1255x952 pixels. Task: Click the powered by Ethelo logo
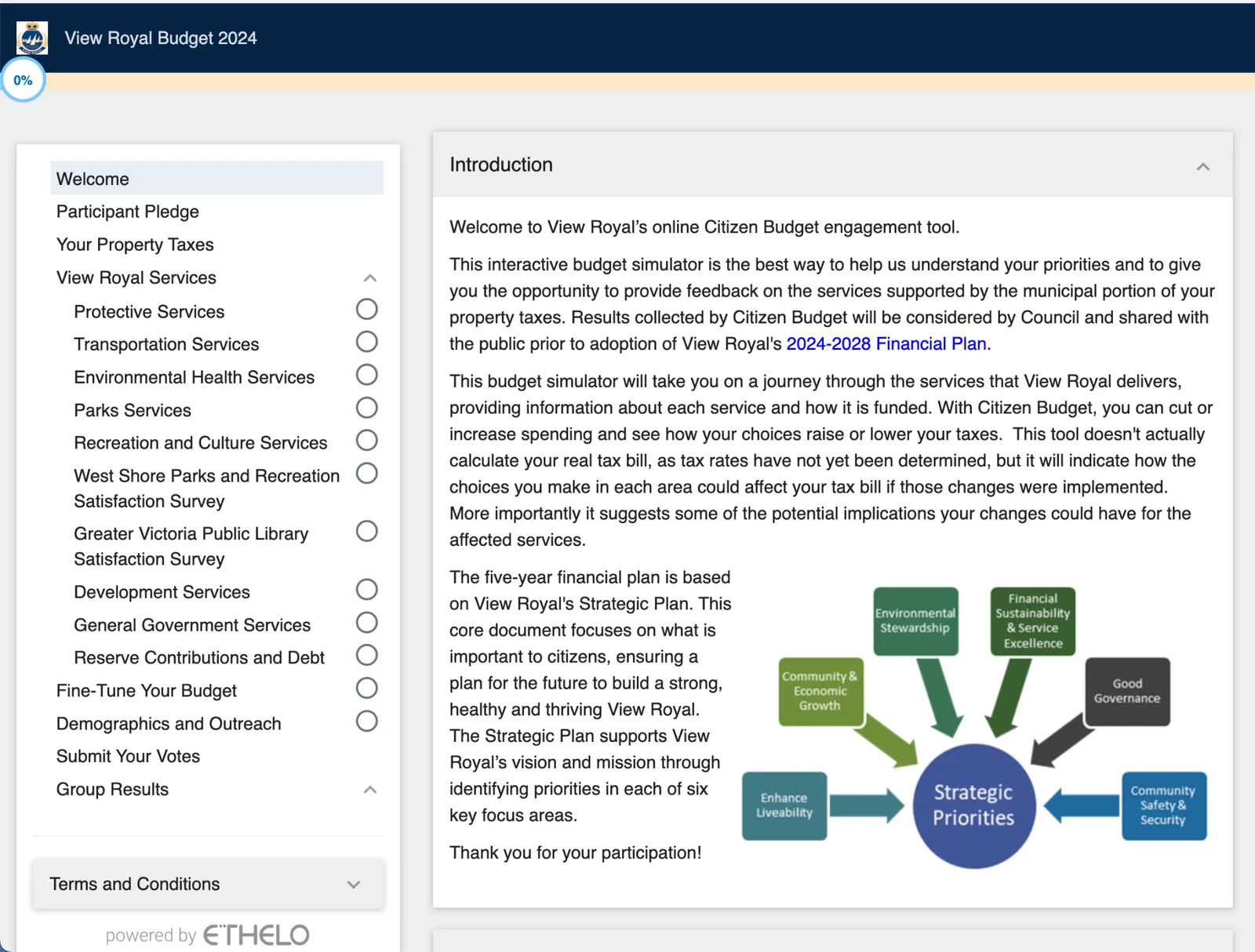(x=208, y=935)
